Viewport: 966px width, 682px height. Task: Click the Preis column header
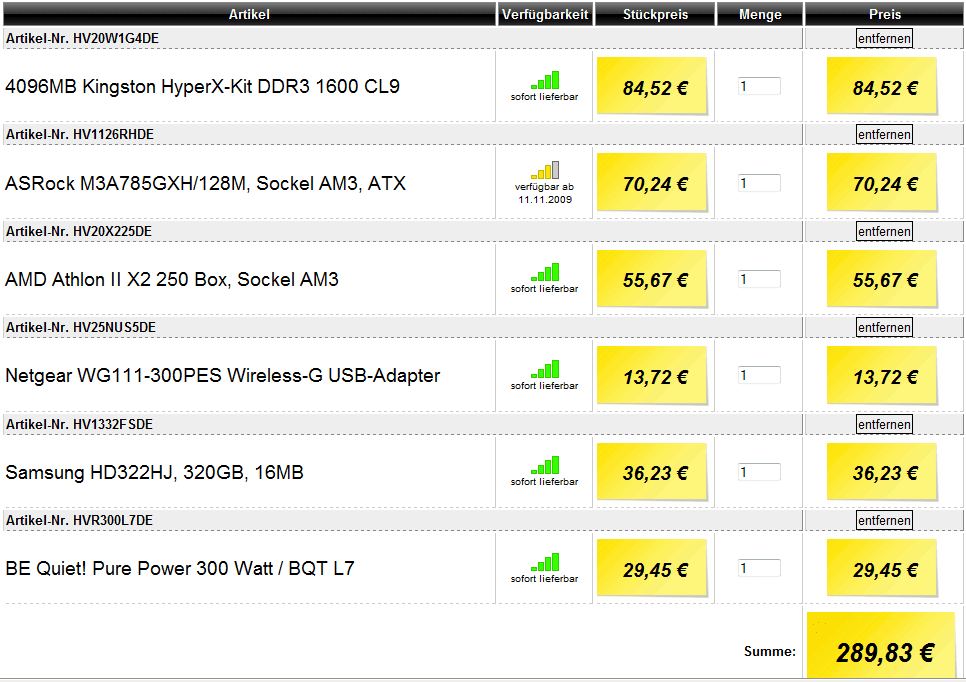tap(885, 14)
